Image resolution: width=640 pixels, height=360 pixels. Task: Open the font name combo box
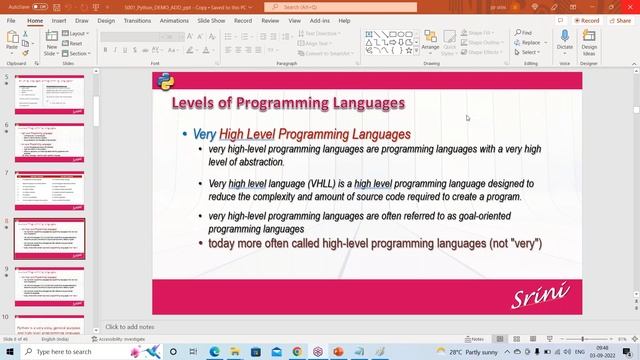tap(129, 37)
